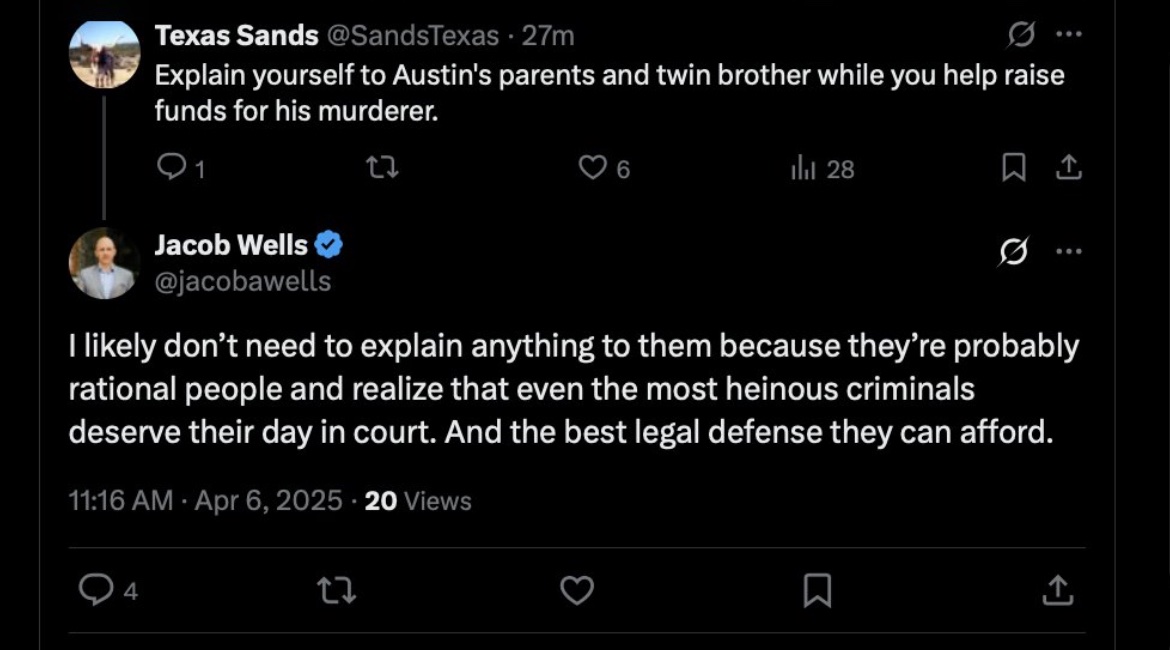Share Jacob Wells' tweet
The width and height of the screenshot is (1170, 650).
point(1056,591)
